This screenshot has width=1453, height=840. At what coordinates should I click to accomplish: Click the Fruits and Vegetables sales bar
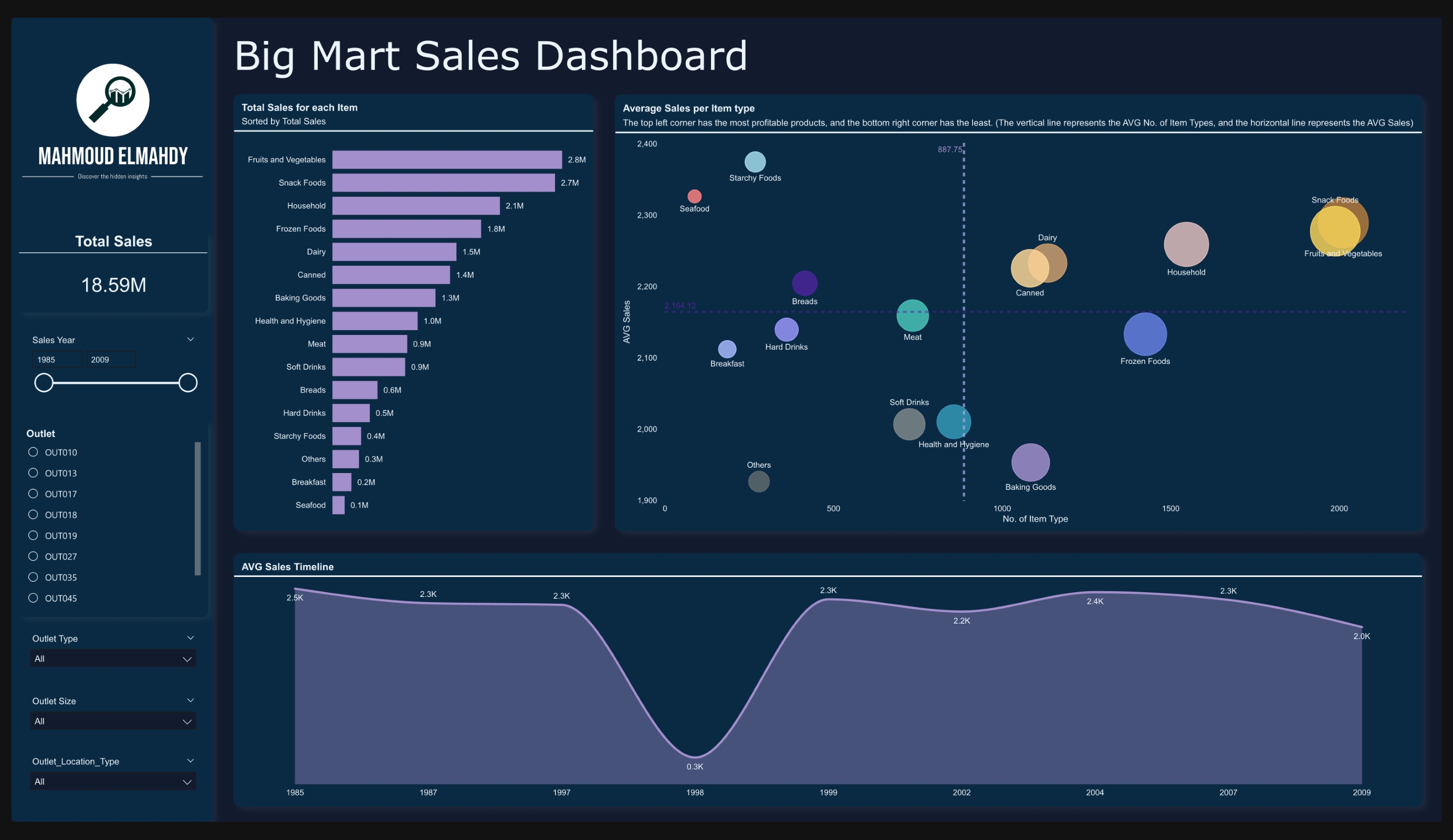pyautogui.click(x=447, y=160)
